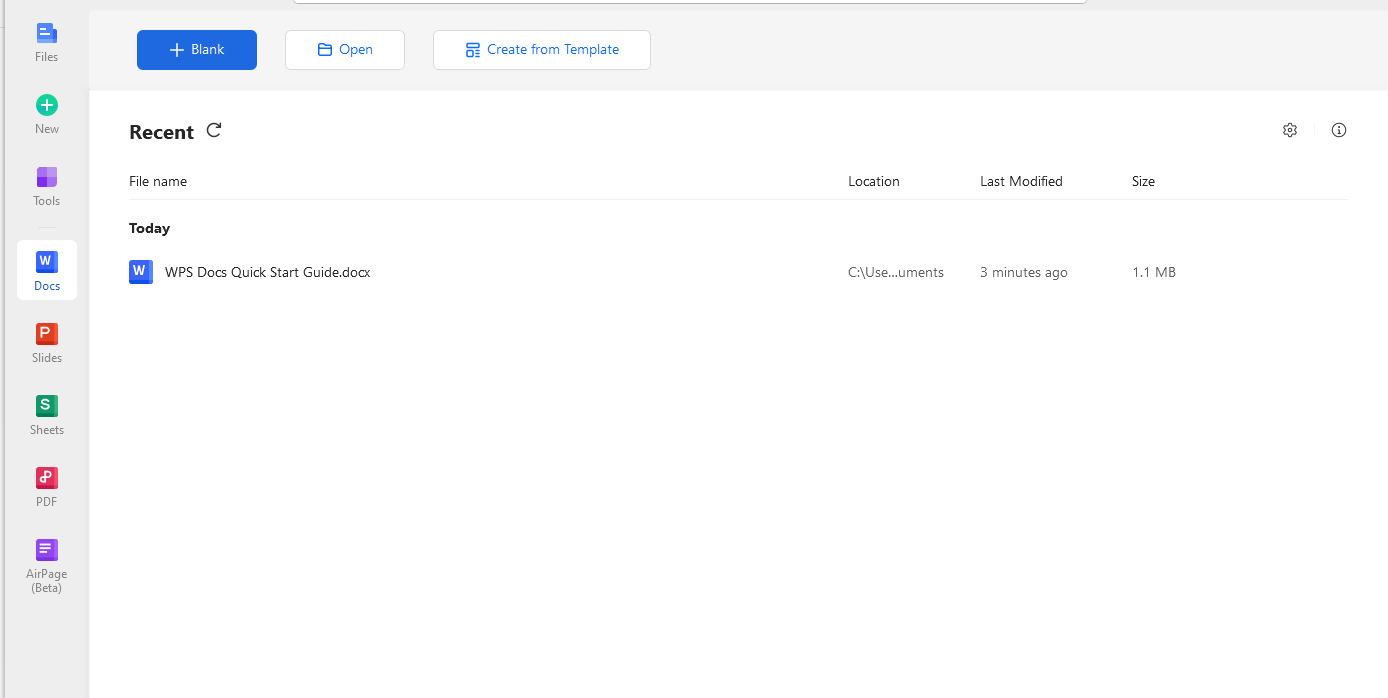Screen dimensions: 1388x698
Task: Open the Tools panel in sidebar
Action: [x=47, y=186]
